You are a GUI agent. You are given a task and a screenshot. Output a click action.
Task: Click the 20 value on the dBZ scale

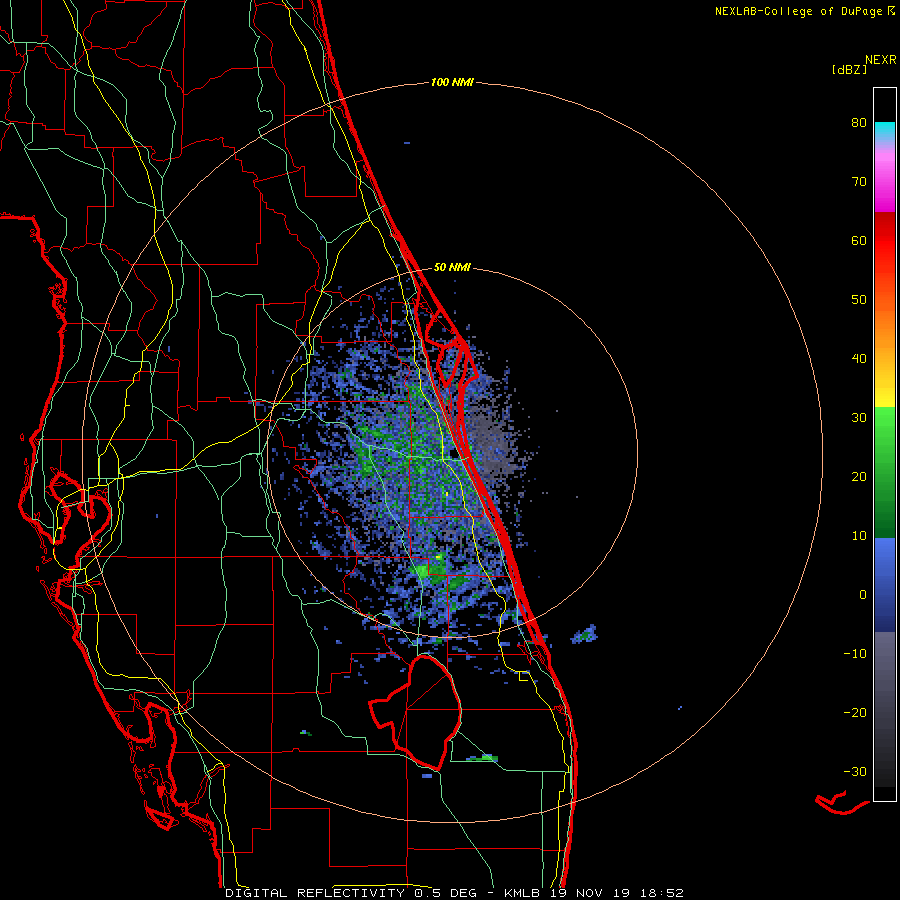pyautogui.click(x=859, y=477)
